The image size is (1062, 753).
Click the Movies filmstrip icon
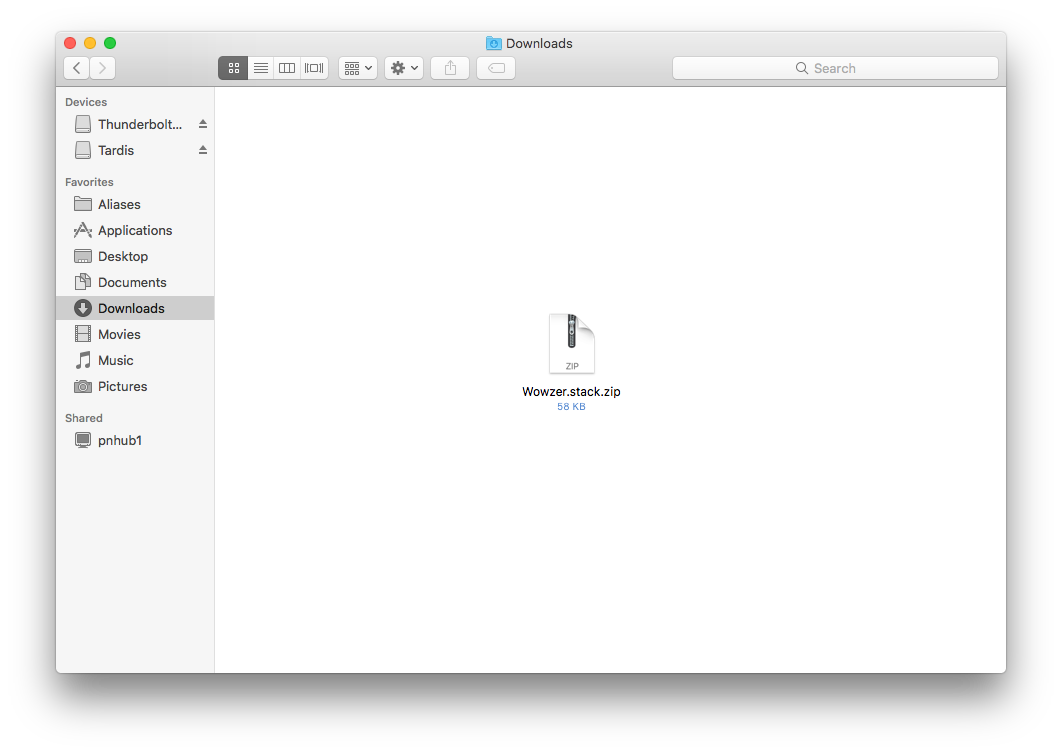click(x=83, y=334)
